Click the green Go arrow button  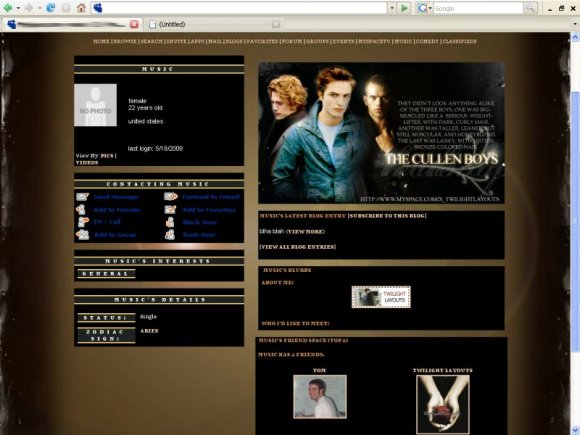point(404,8)
